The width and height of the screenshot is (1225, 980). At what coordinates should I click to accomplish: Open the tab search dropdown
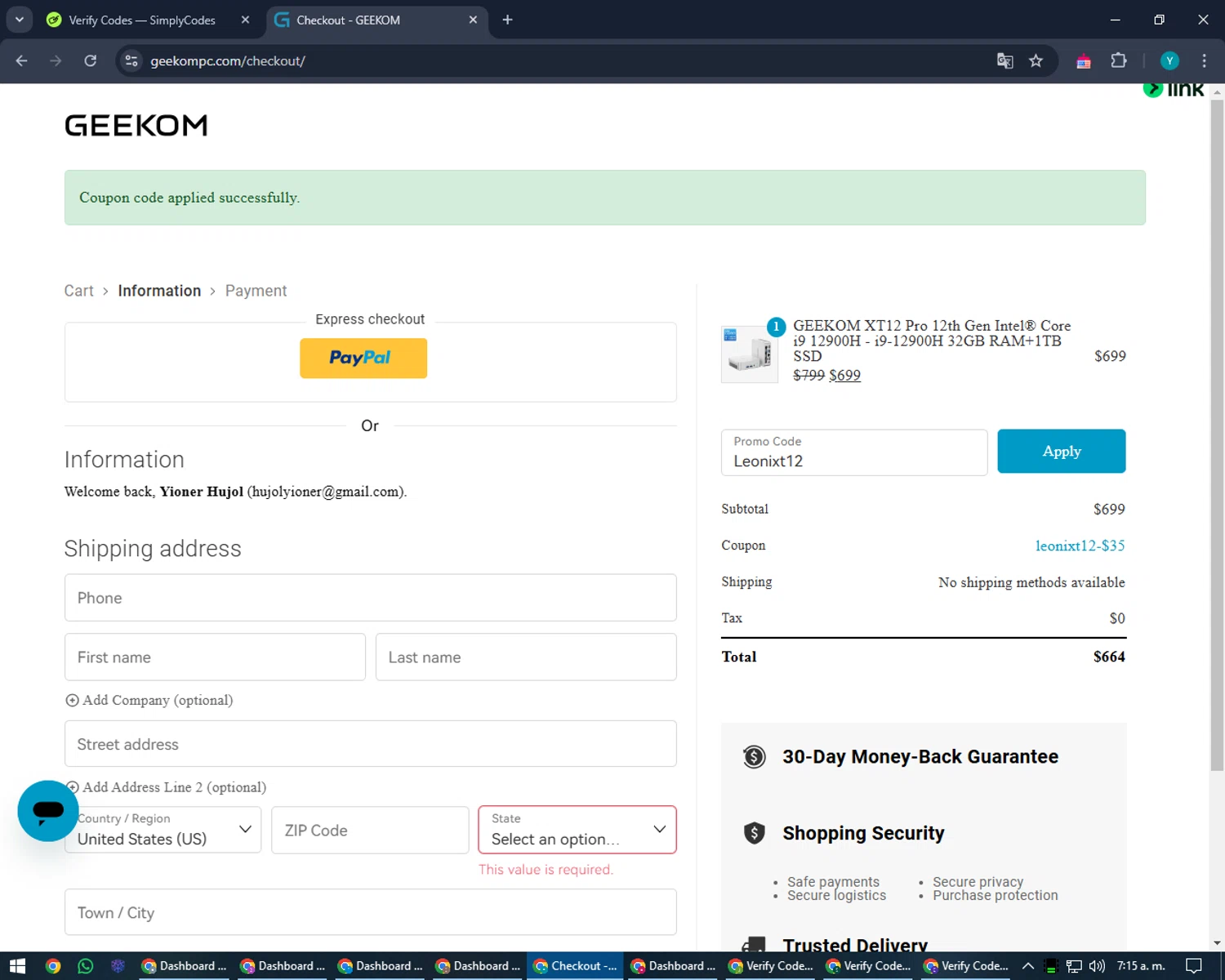(19, 20)
